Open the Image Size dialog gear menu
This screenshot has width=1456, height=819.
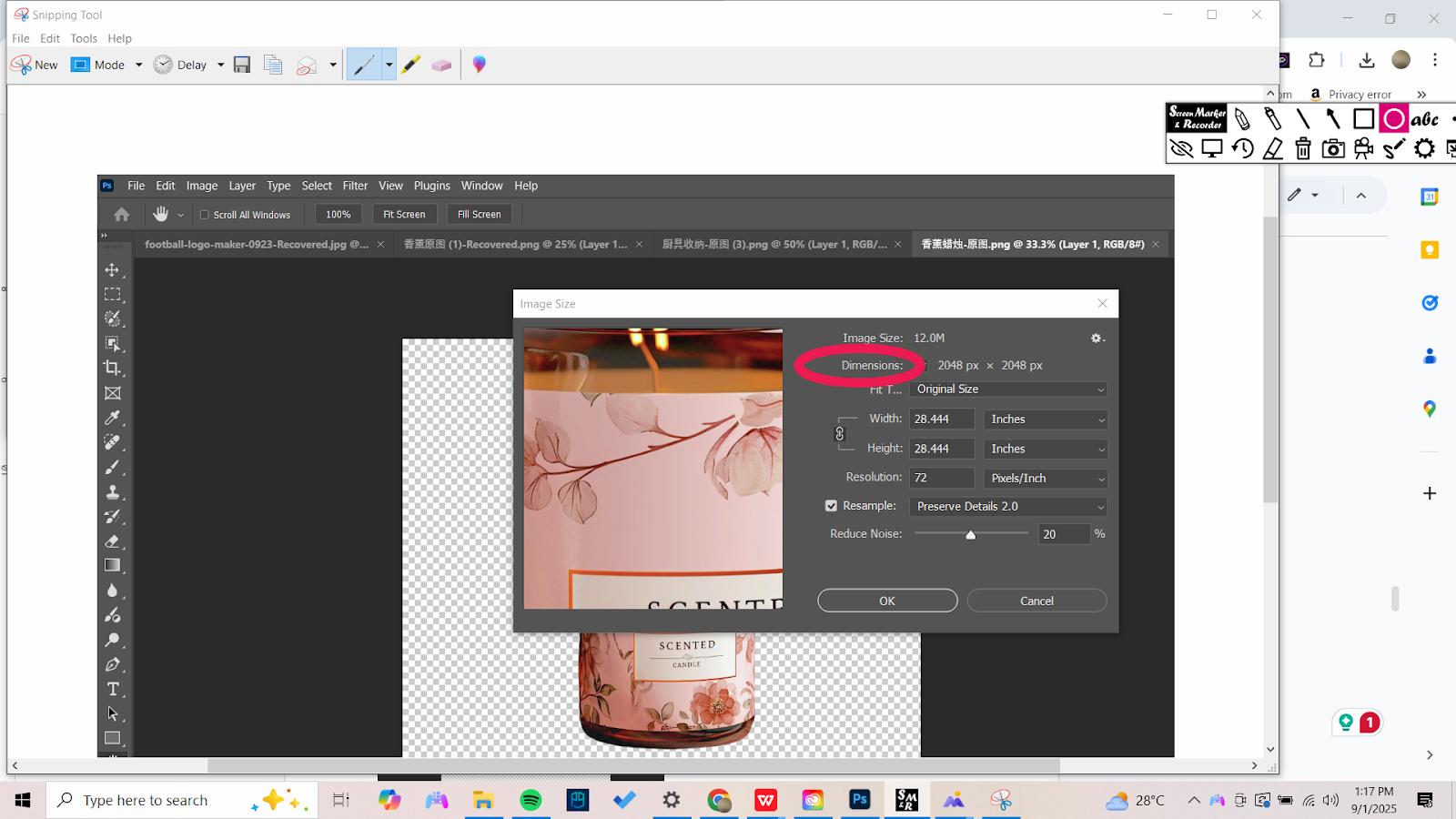coord(1097,338)
